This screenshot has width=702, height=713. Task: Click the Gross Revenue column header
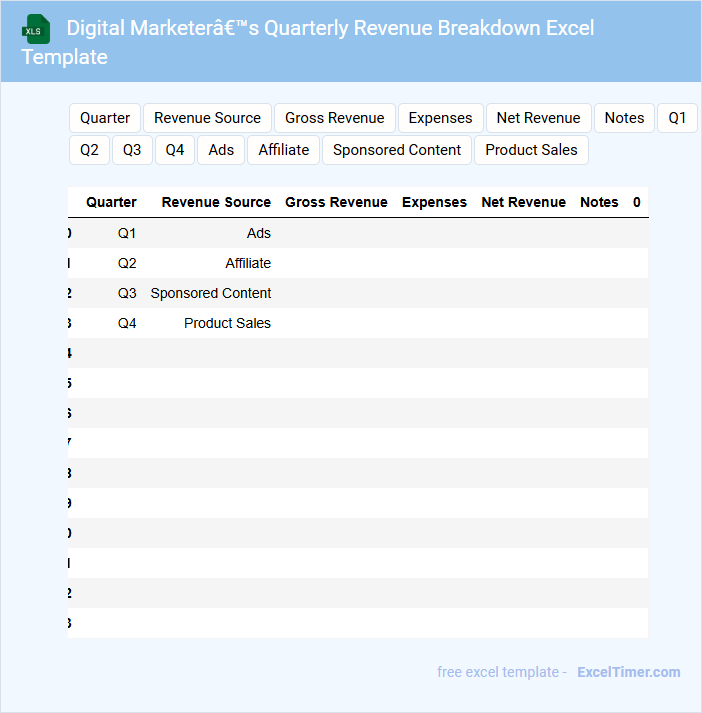pos(336,202)
